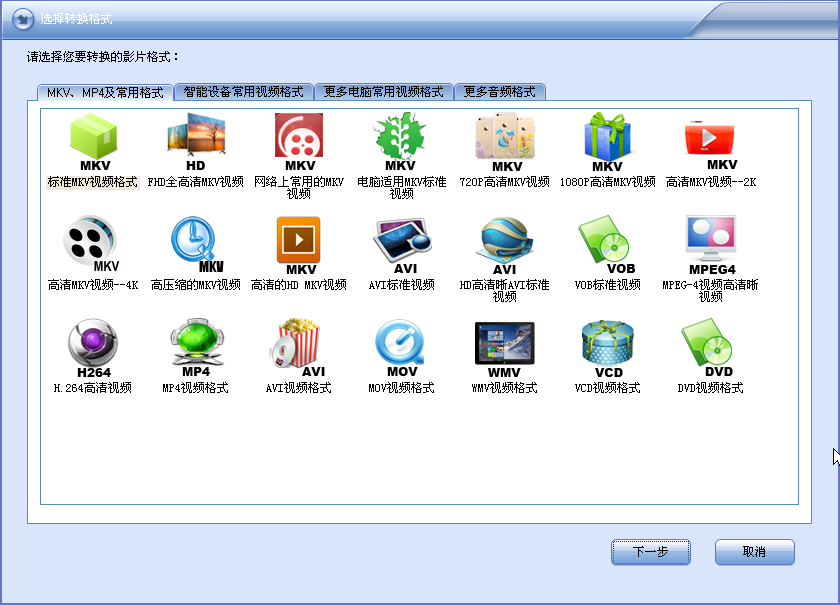This screenshot has height=605, width=840.
Task: Click the 1080P高清MKV视频 label text
Action: 608,182
